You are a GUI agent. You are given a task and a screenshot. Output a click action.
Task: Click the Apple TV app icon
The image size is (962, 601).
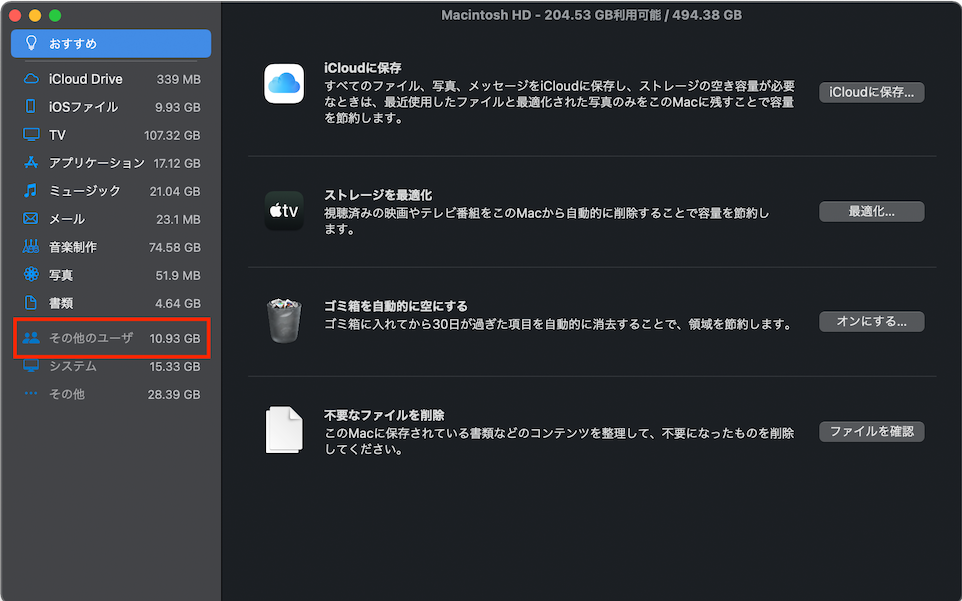(x=284, y=210)
